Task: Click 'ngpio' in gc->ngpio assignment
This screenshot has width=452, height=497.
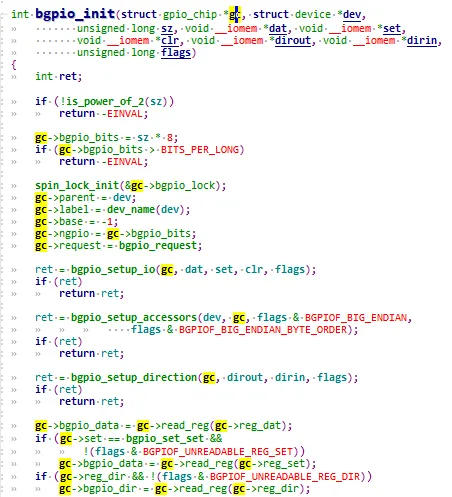Action: click(x=74, y=234)
